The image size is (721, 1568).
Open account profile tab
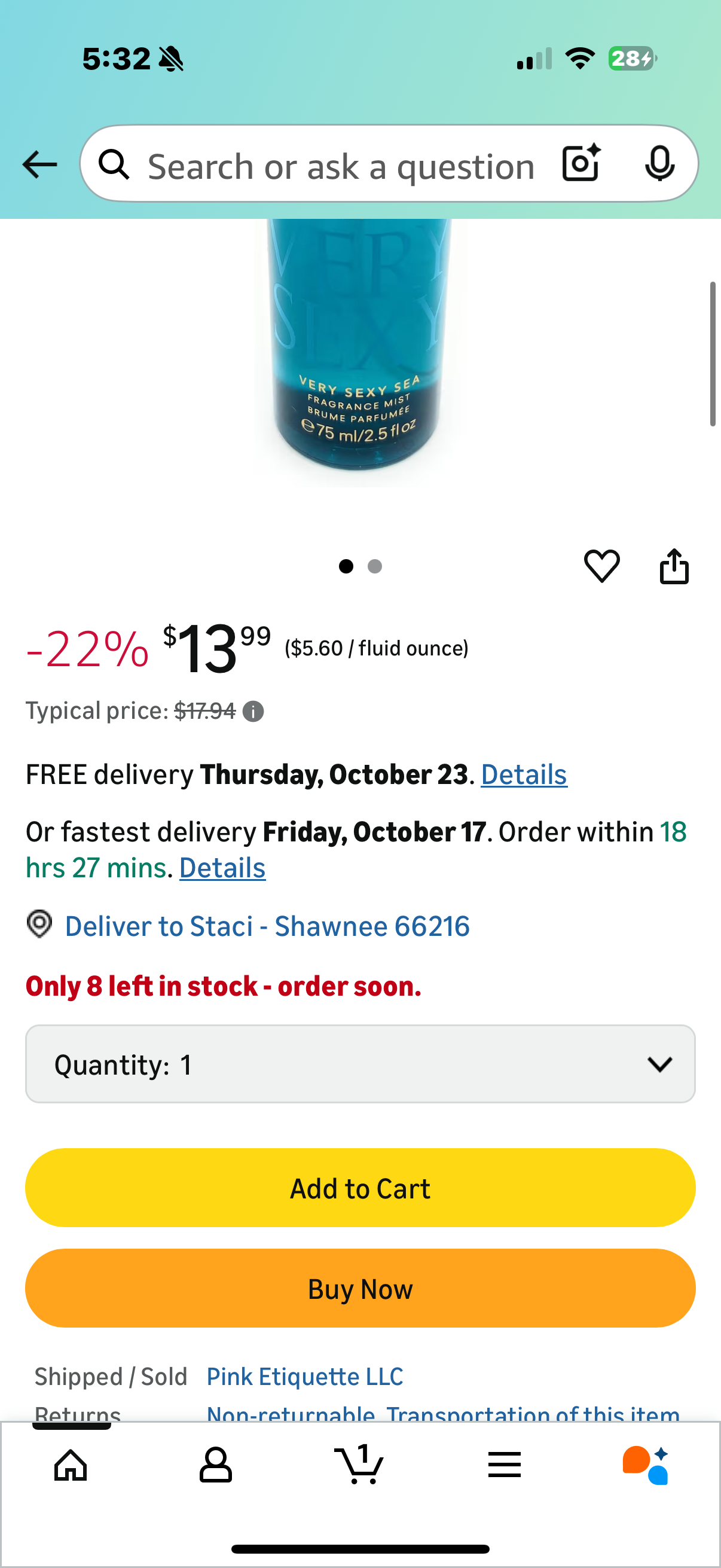click(215, 1465)
